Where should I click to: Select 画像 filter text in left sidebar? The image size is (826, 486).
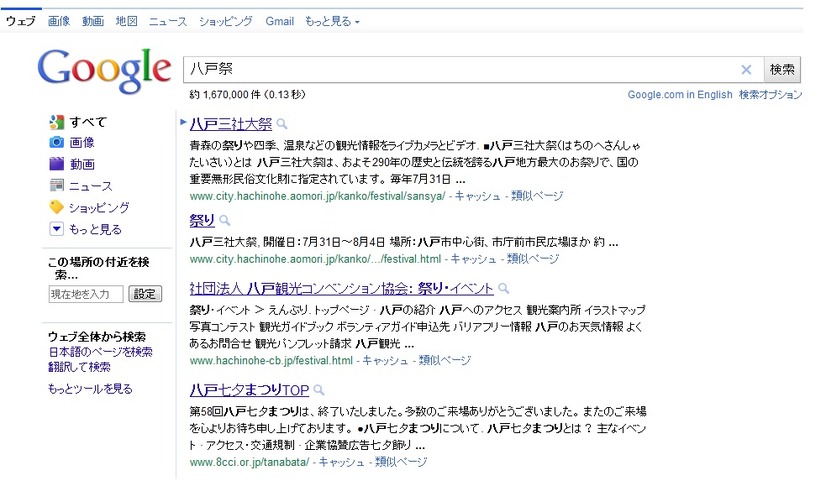pyautogui.click(x=82, y=142)
